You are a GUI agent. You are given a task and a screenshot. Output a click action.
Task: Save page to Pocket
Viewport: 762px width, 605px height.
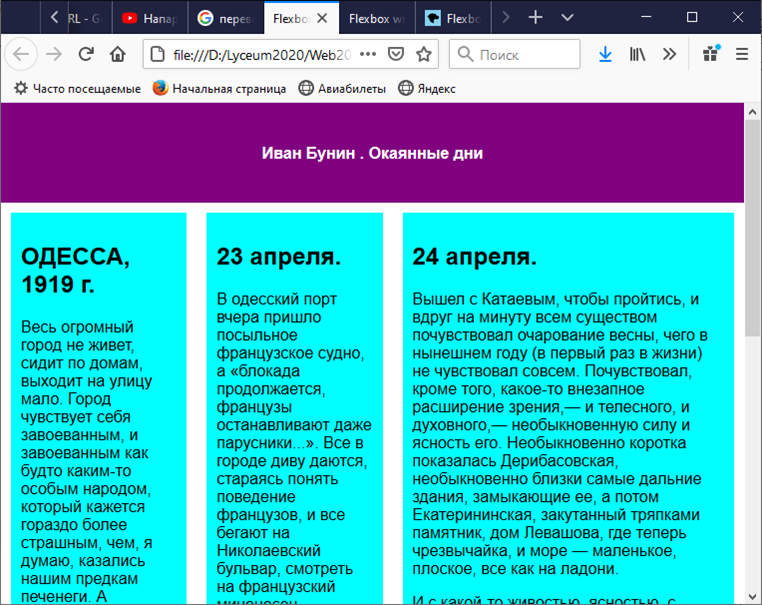396,54
